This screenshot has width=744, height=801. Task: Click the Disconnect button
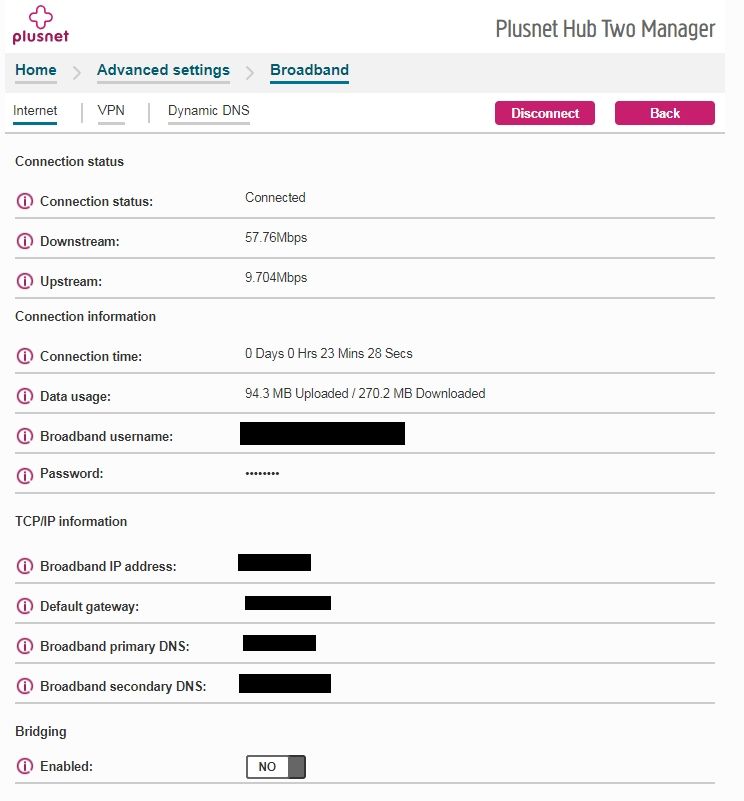(x=545, y=113)
